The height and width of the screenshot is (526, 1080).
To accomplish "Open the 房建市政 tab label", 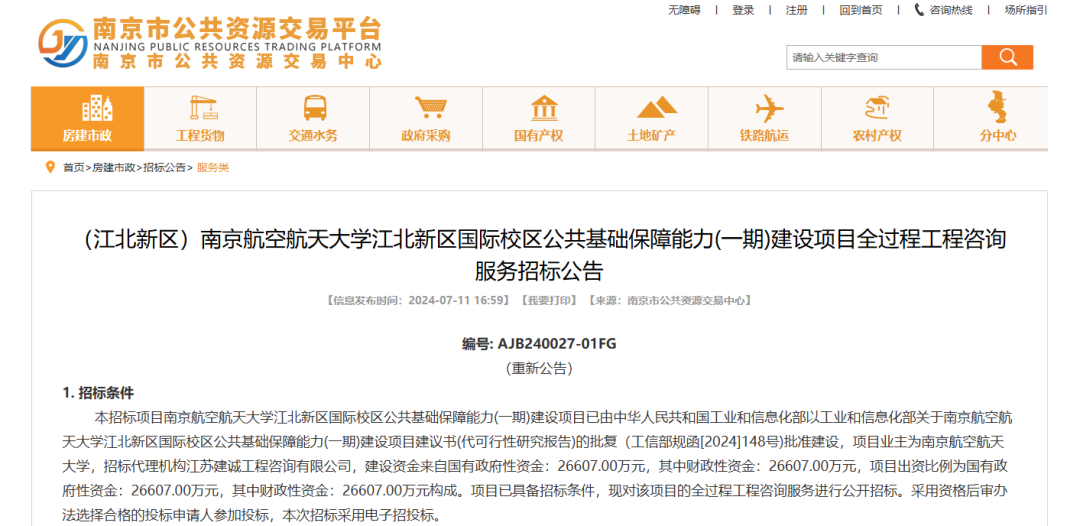I will coord(87,136).
